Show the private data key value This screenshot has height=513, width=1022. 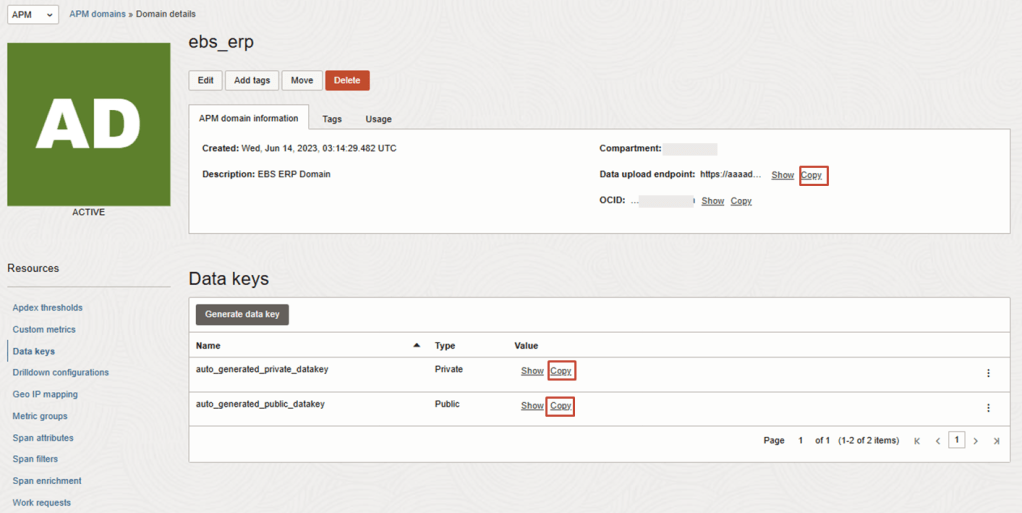coord(532,371)
